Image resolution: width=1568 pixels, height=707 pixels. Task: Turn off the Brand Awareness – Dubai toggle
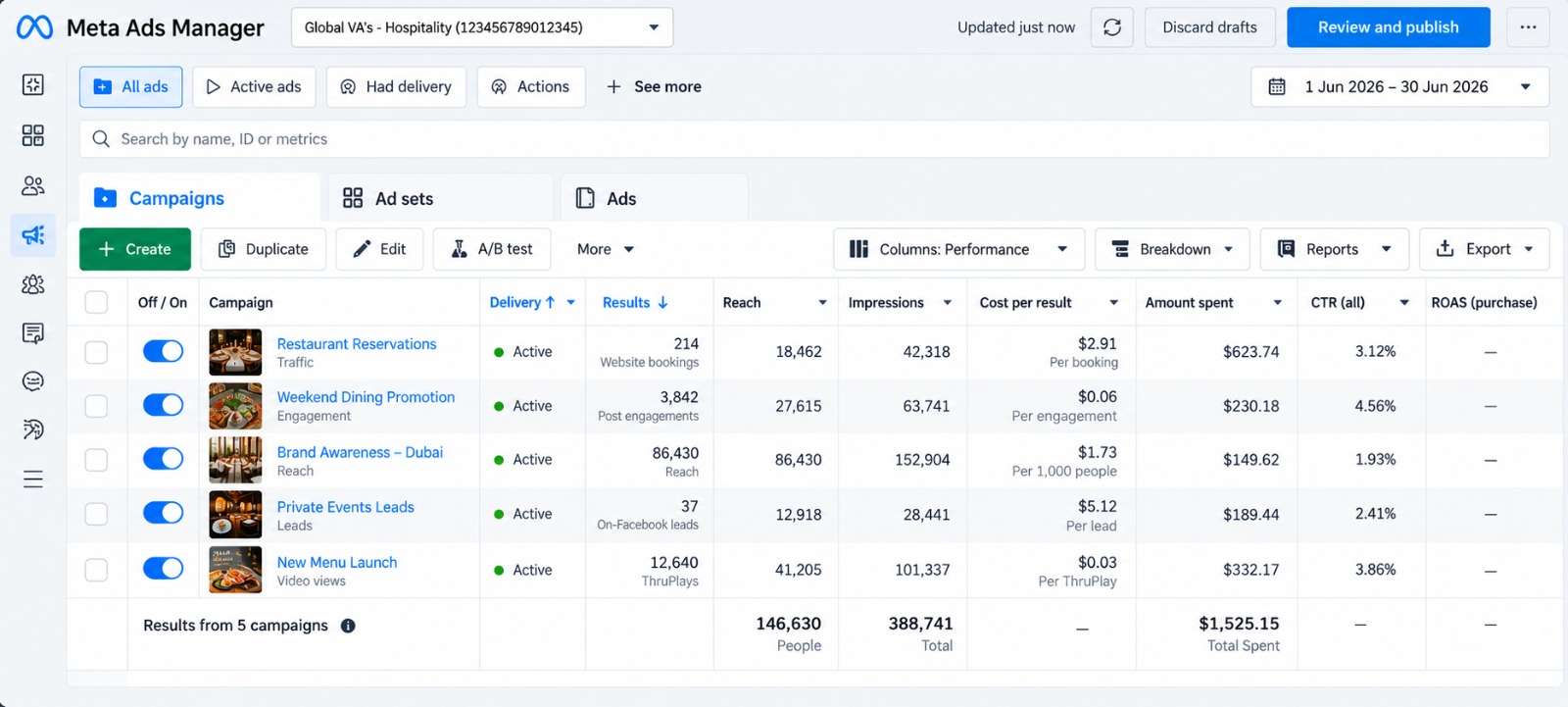[164, 459]
